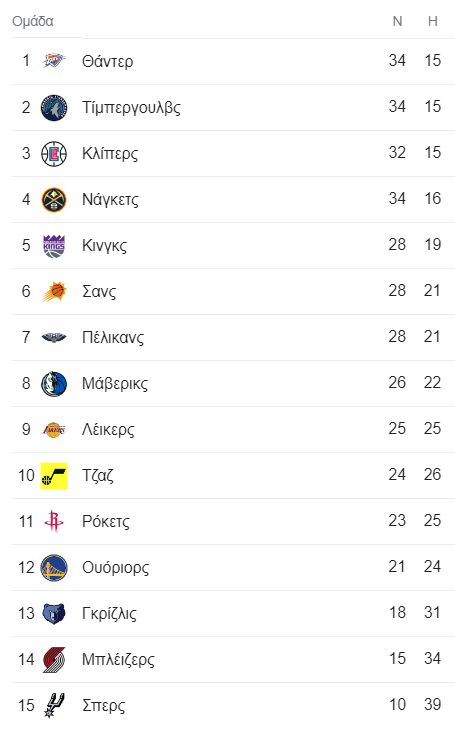Click the Lakers logo icon

point(54,430)
